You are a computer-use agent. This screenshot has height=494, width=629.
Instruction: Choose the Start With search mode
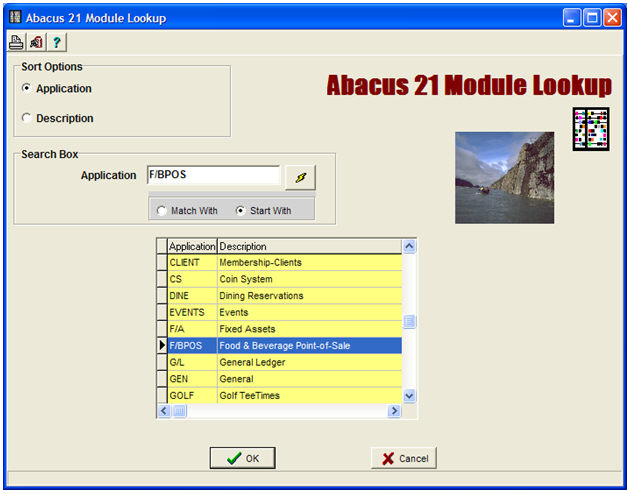coord(240,210)
